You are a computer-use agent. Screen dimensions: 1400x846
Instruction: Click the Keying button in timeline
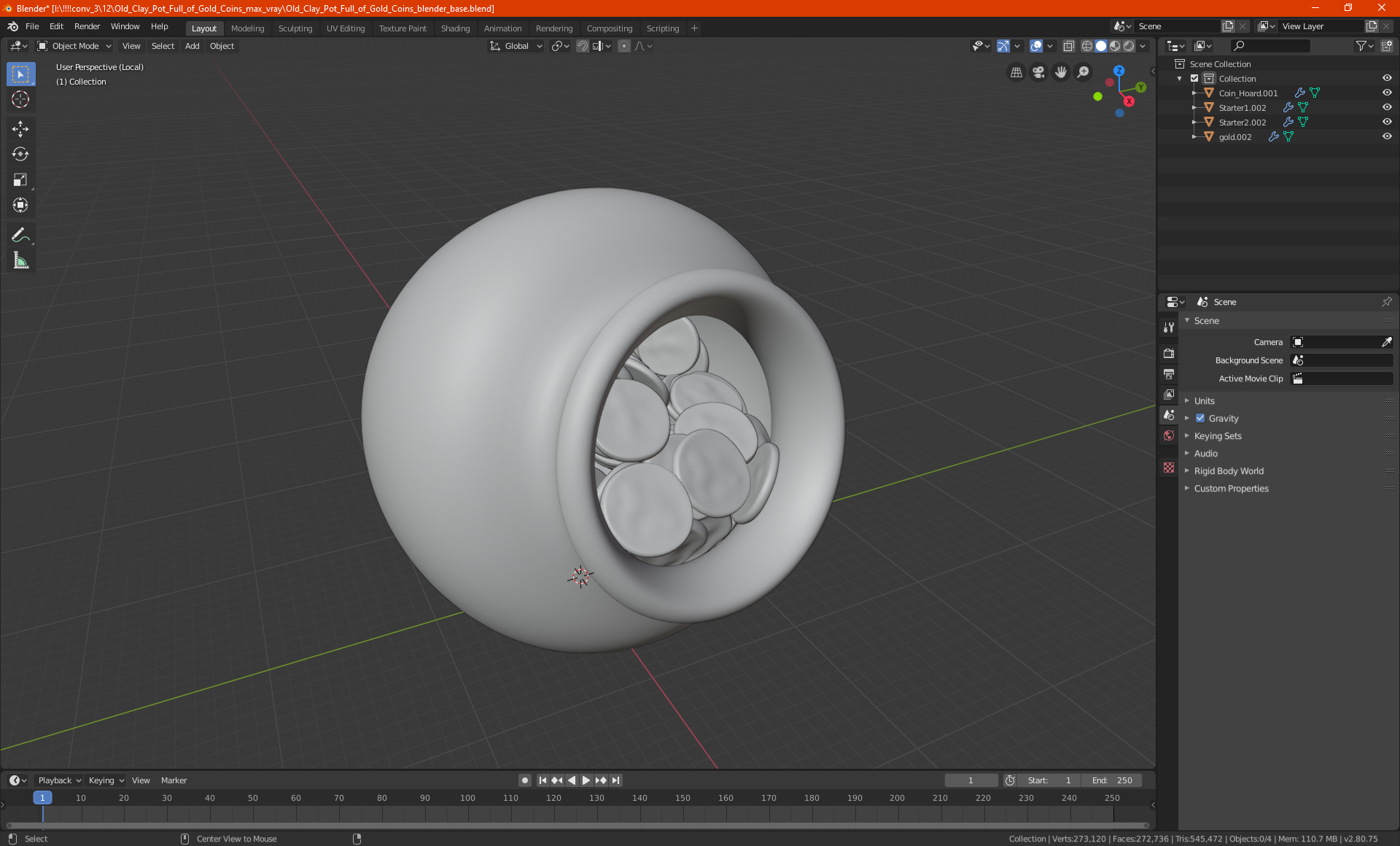(106, 780)
